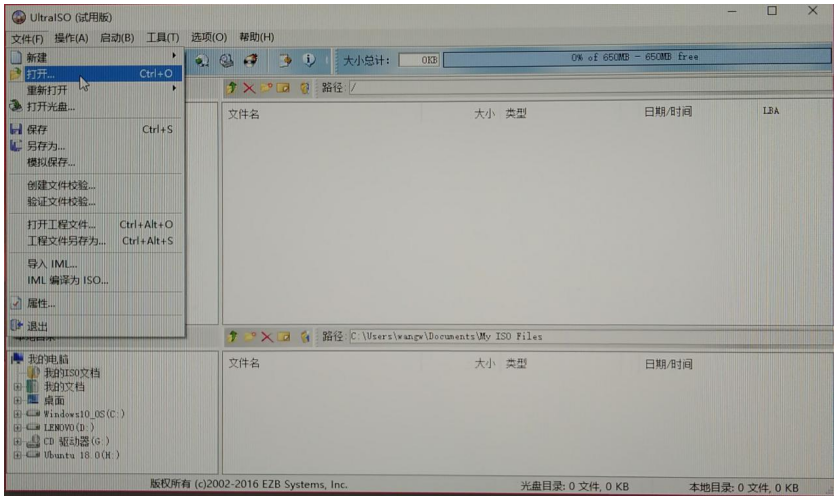Open 属性... from the File menu
837x497 pixels.
click(96, 303)
